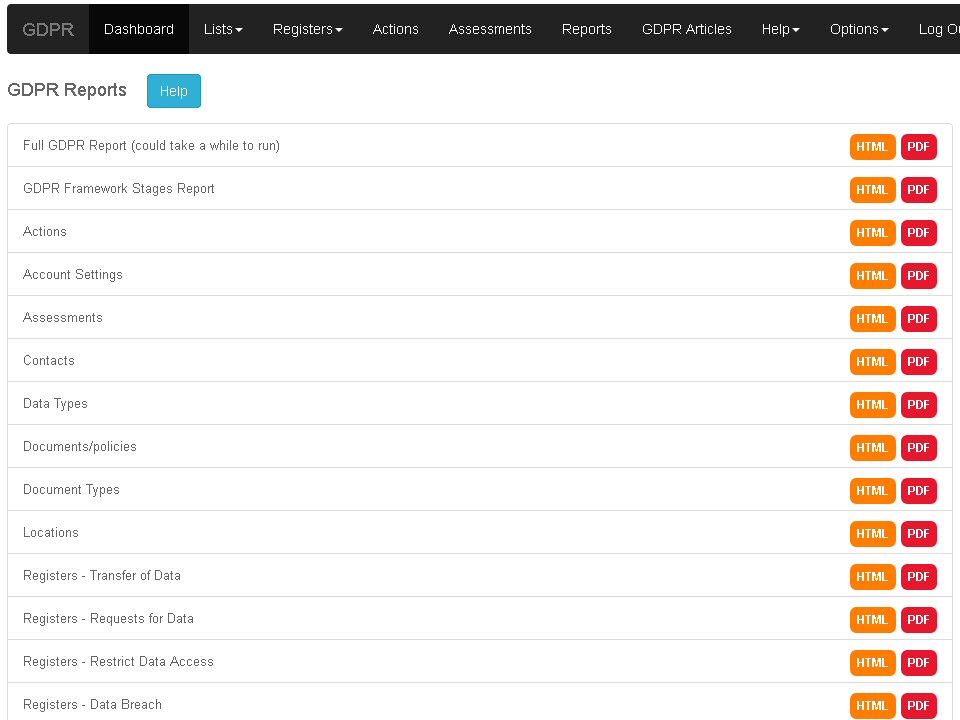Viewport: 960px width, 720px height.
Task: Click the blue Help button
Action: click(x=174, y=91)
